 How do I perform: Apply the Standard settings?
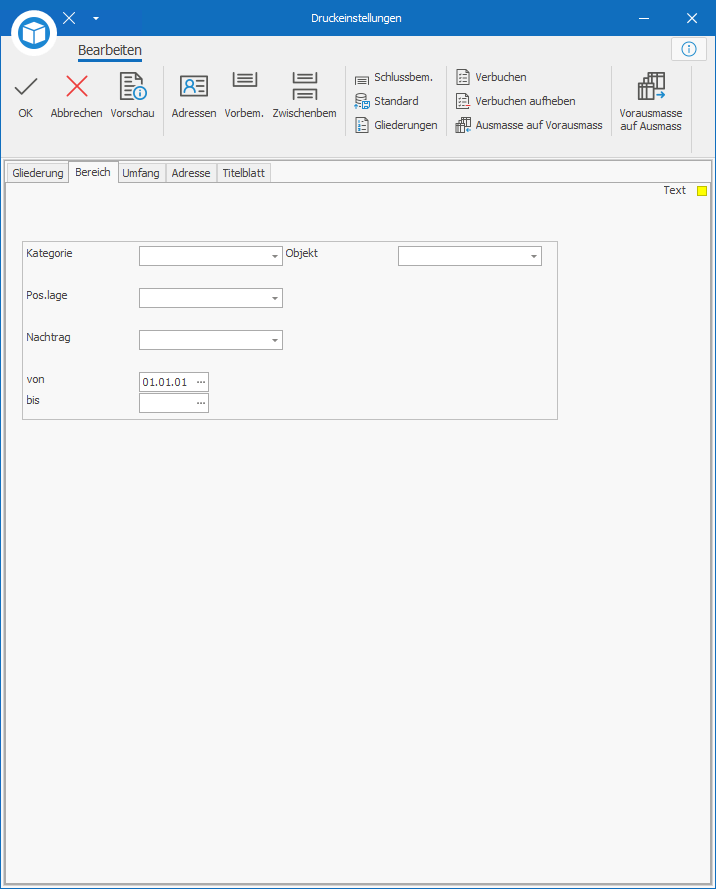[387, 101]
